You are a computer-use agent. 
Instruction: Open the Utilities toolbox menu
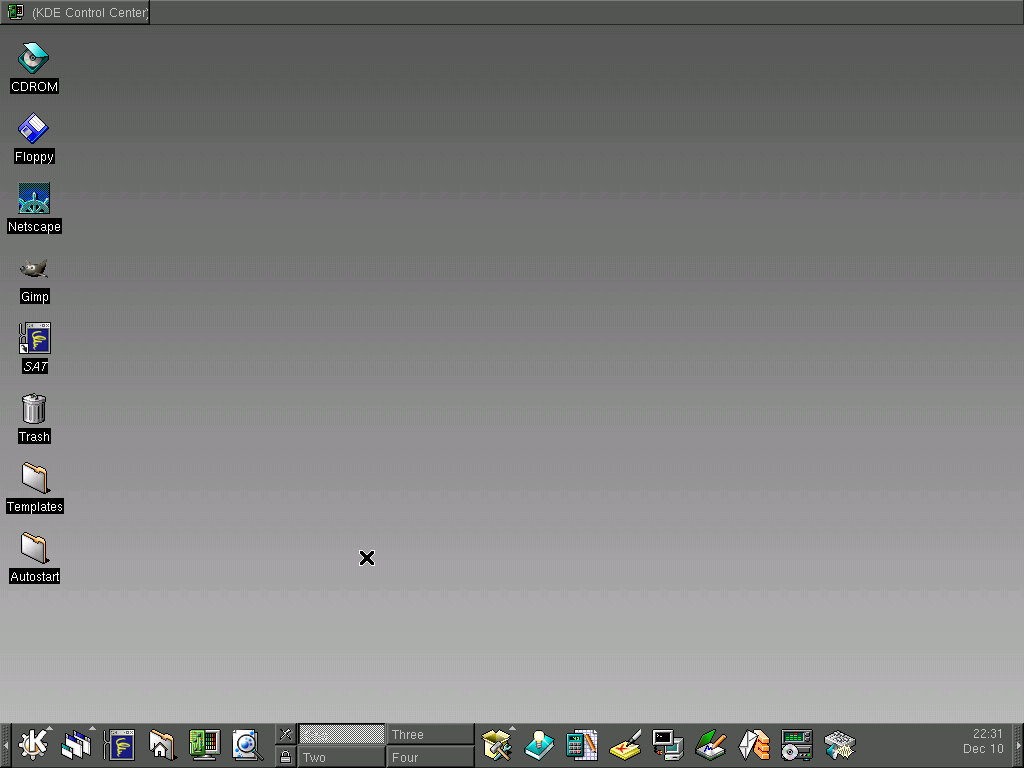(497, 745)
